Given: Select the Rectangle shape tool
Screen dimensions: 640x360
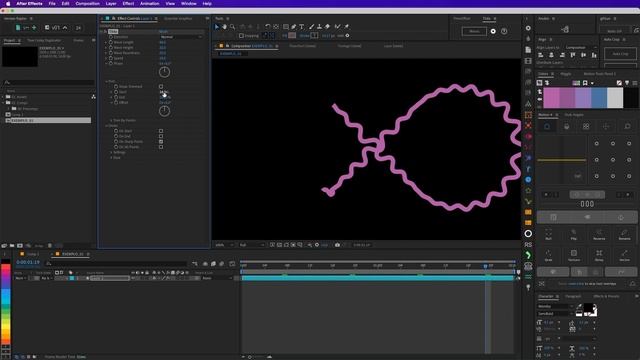Looking at the screenshot, I should pyautogui.click(x=286, y=27).
